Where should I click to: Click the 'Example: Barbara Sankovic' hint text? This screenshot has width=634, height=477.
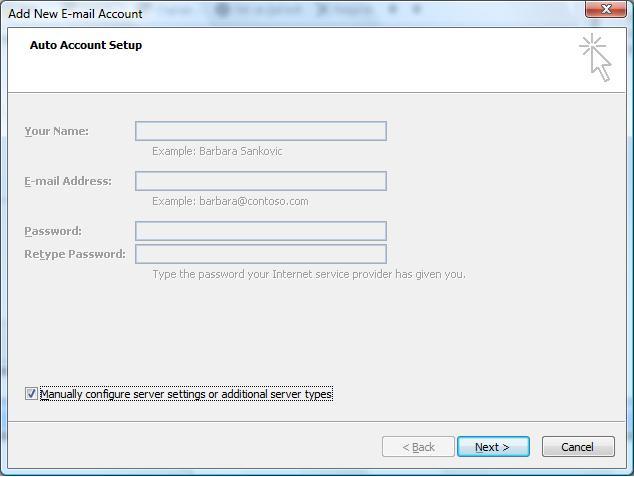217,151
